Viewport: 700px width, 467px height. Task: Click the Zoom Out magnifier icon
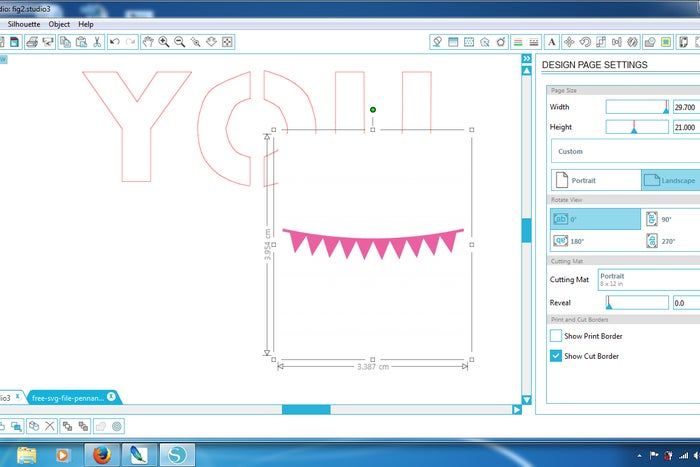[179, 42]
